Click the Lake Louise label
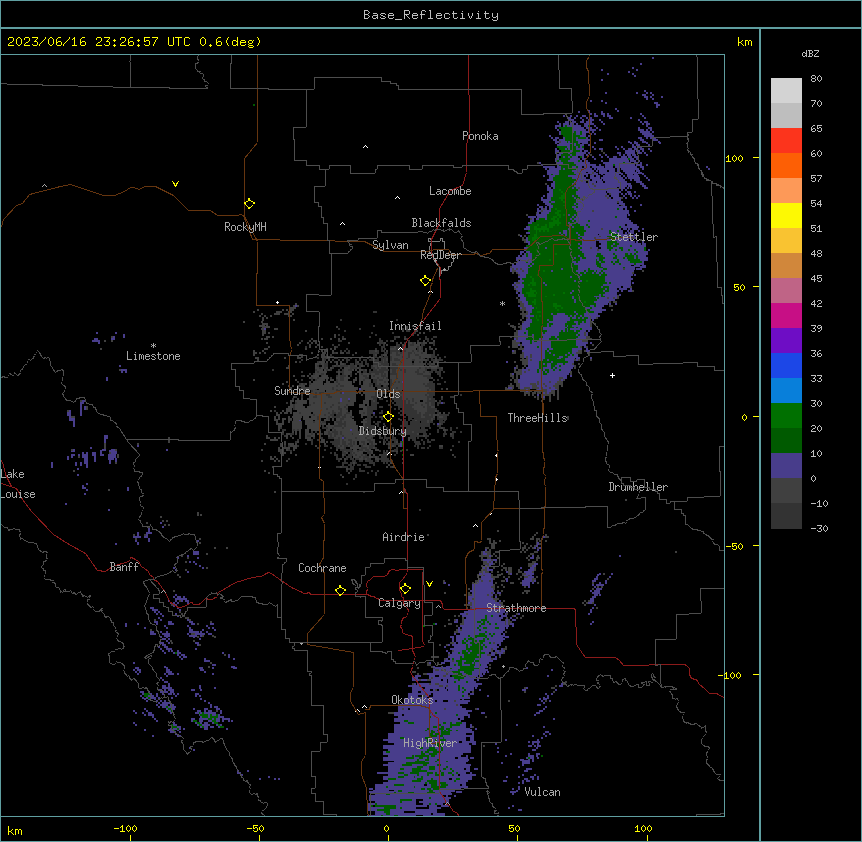Viewport: 862px width, 842px height. click(x=18, y=484)
